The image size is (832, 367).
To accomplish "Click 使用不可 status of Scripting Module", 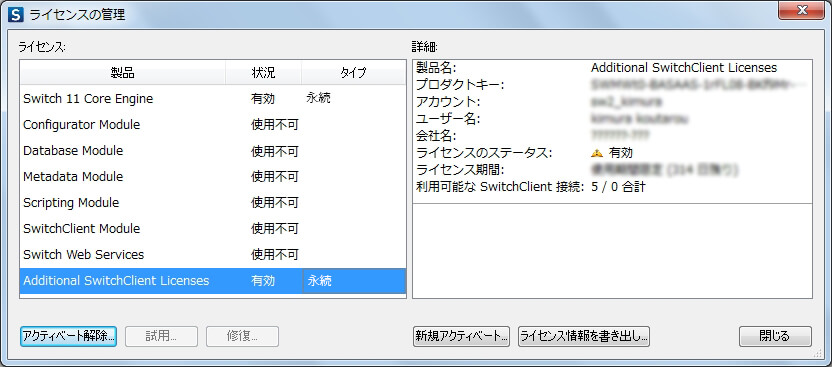I will point(275,203).
